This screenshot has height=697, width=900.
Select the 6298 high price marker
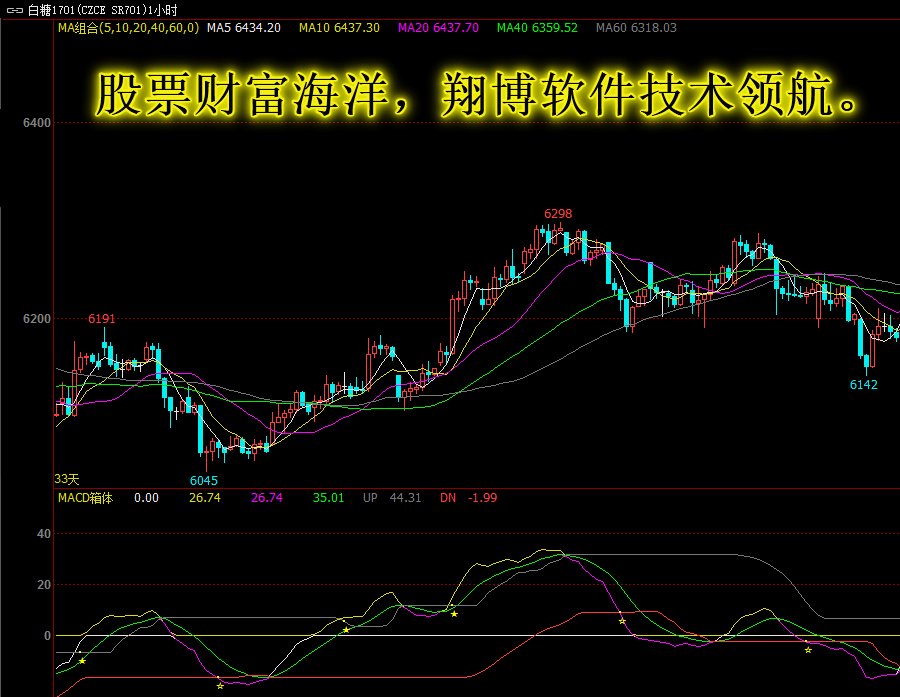(558, 214)
